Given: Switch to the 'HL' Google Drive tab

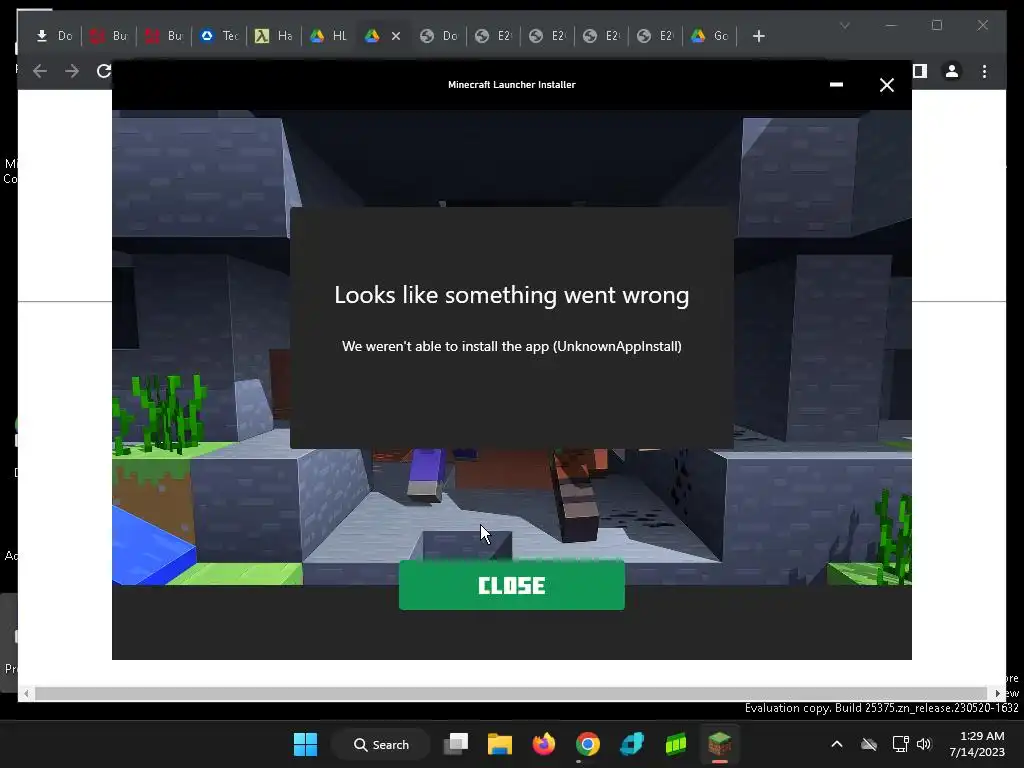Looking at the screenshot, I should tap(328, 36).
